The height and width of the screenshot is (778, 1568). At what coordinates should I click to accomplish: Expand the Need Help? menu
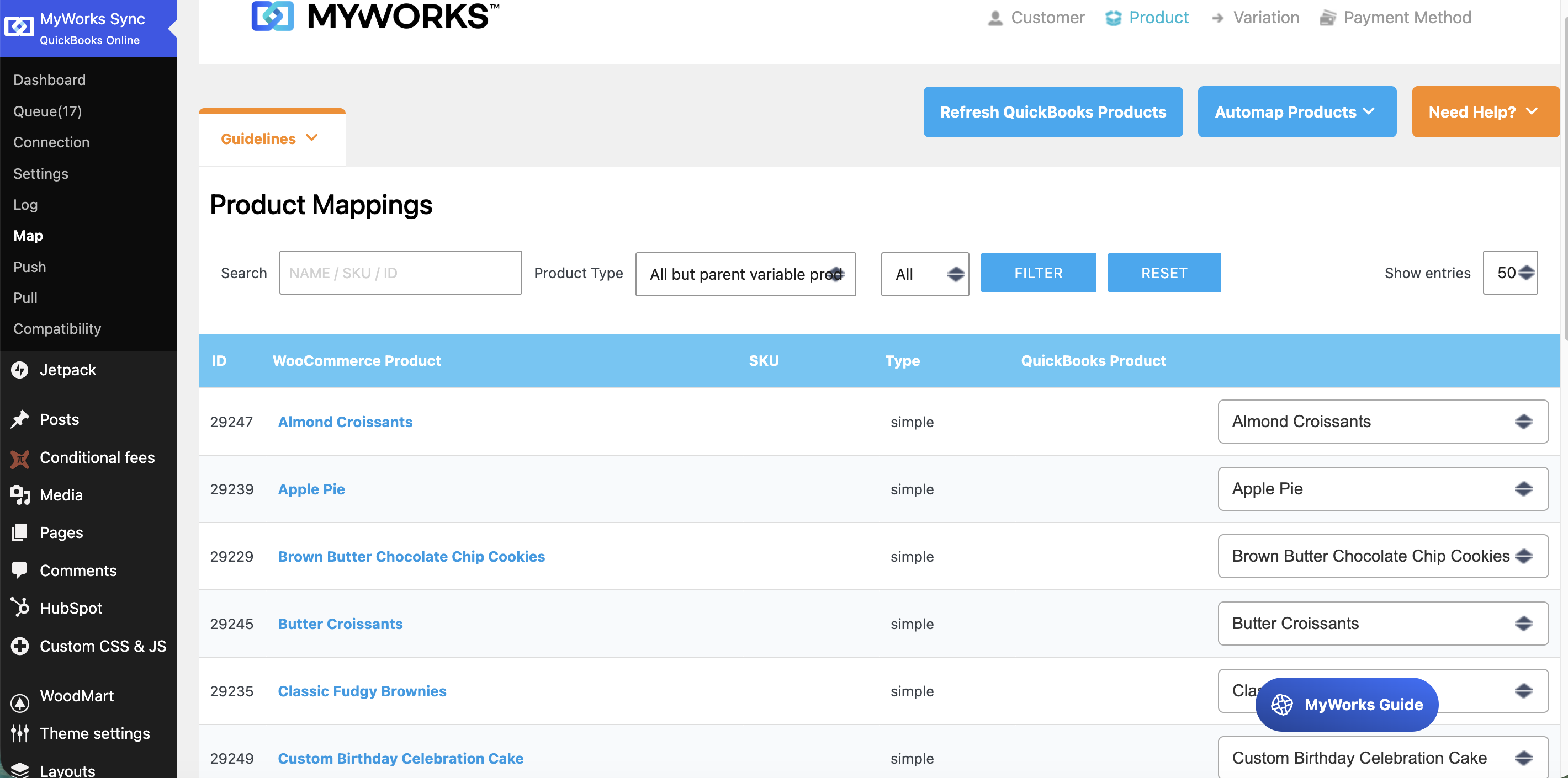click(x=1485, y=112)
